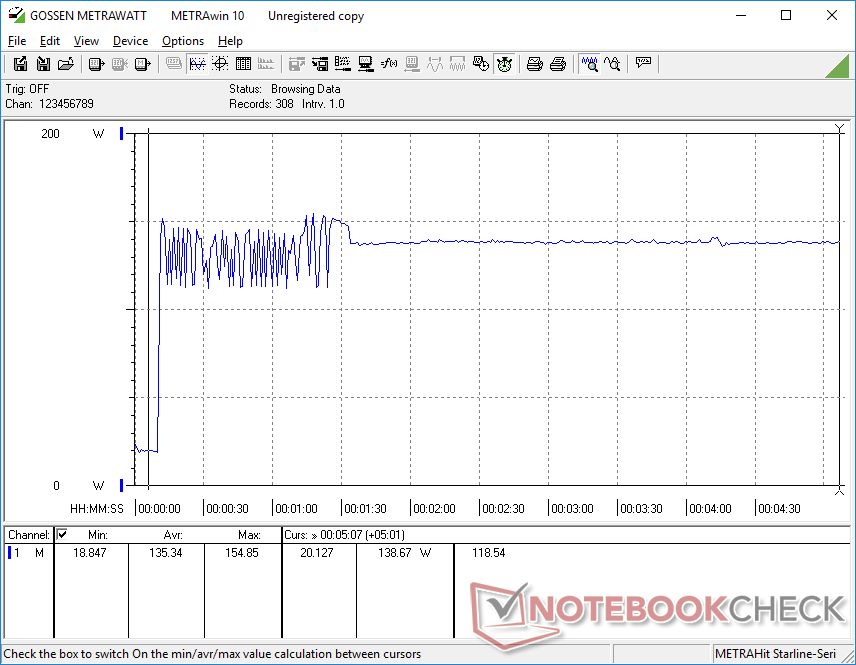Maximize the METRAwin 10 window
This screenshot has height=665, width=856.
[786, 15]
